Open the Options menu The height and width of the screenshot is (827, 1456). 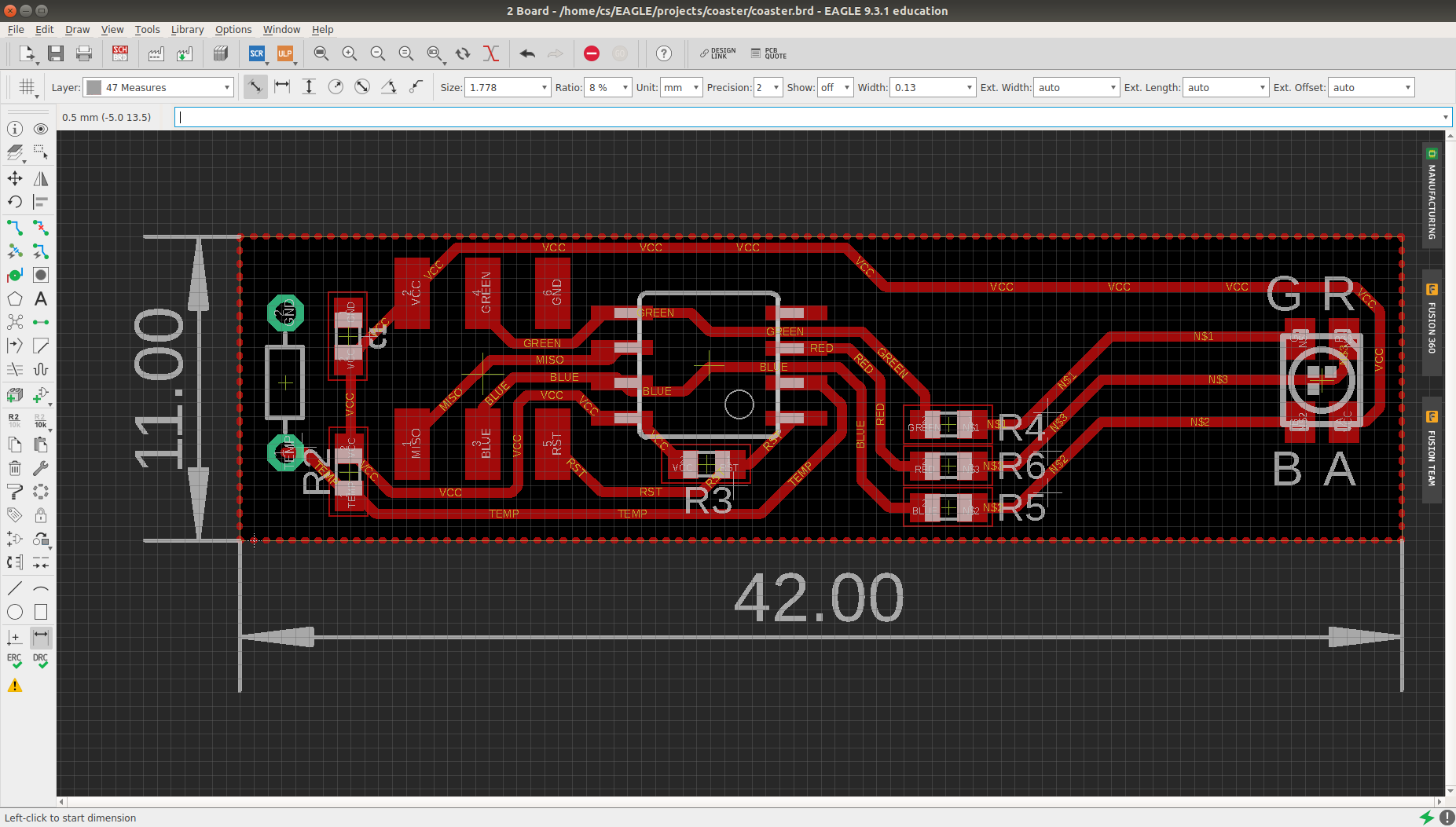[233, 29]
